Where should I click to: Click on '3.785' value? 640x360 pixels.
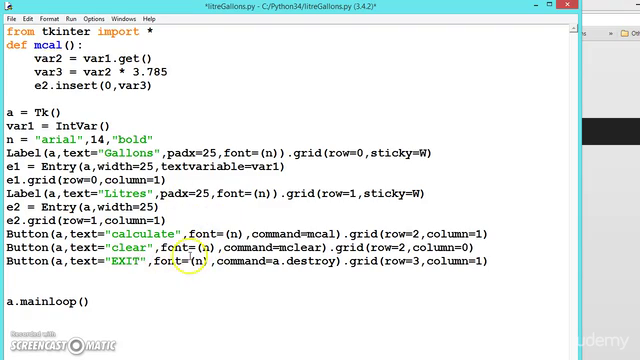coord(150,72)
